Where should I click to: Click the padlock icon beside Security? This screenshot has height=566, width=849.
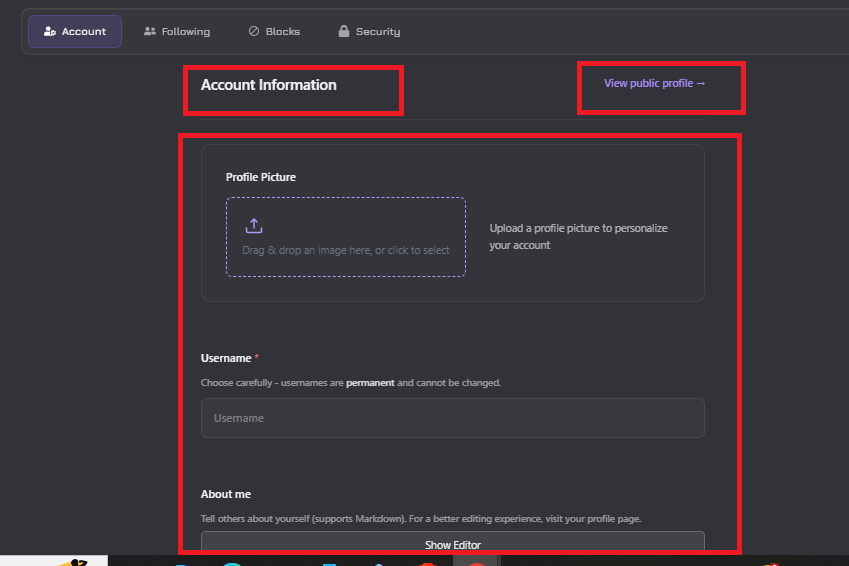point(344,32)
